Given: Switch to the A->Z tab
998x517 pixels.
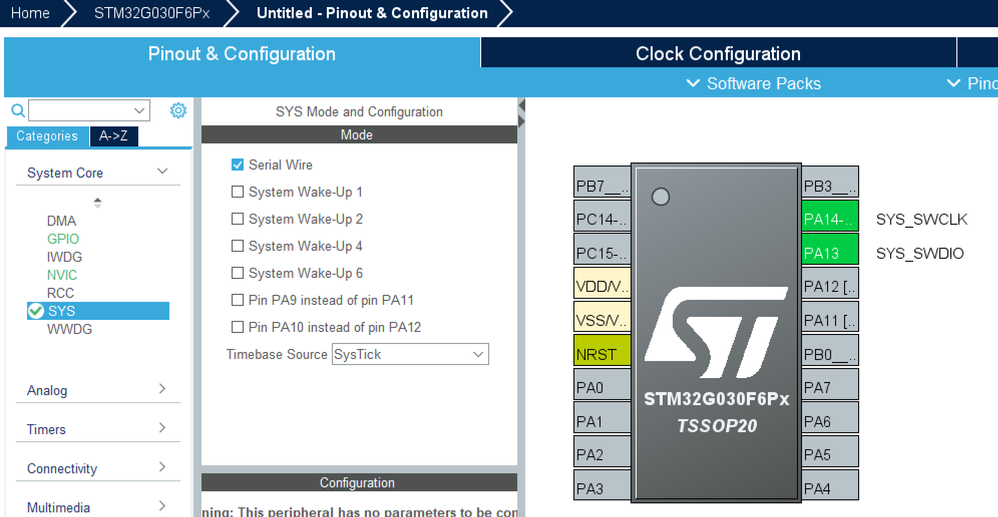Looking at the screenshot, I should (x=114, y=136).
